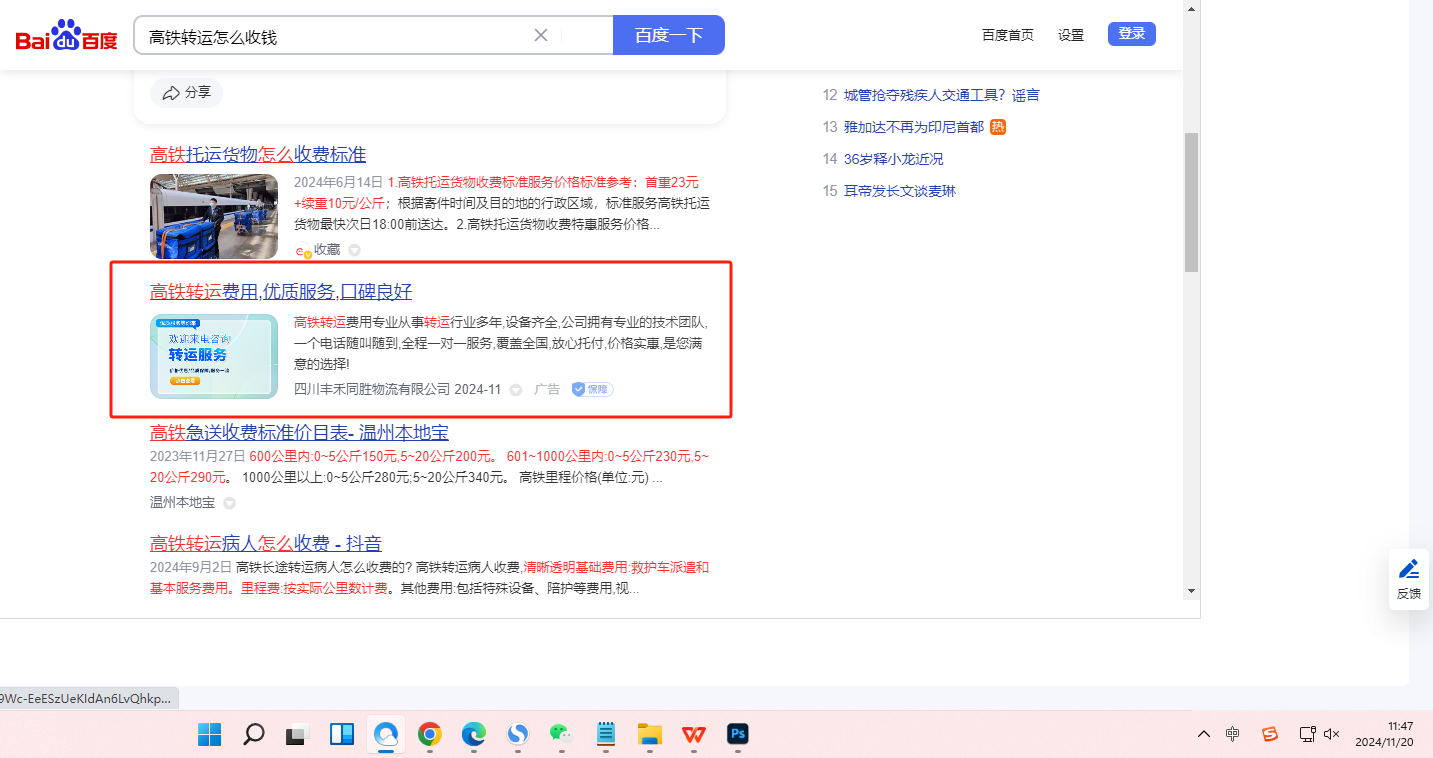Launch Photoshop from the taskbar
The width and height of the screenshot is (1433, 758).
point(738,735)
